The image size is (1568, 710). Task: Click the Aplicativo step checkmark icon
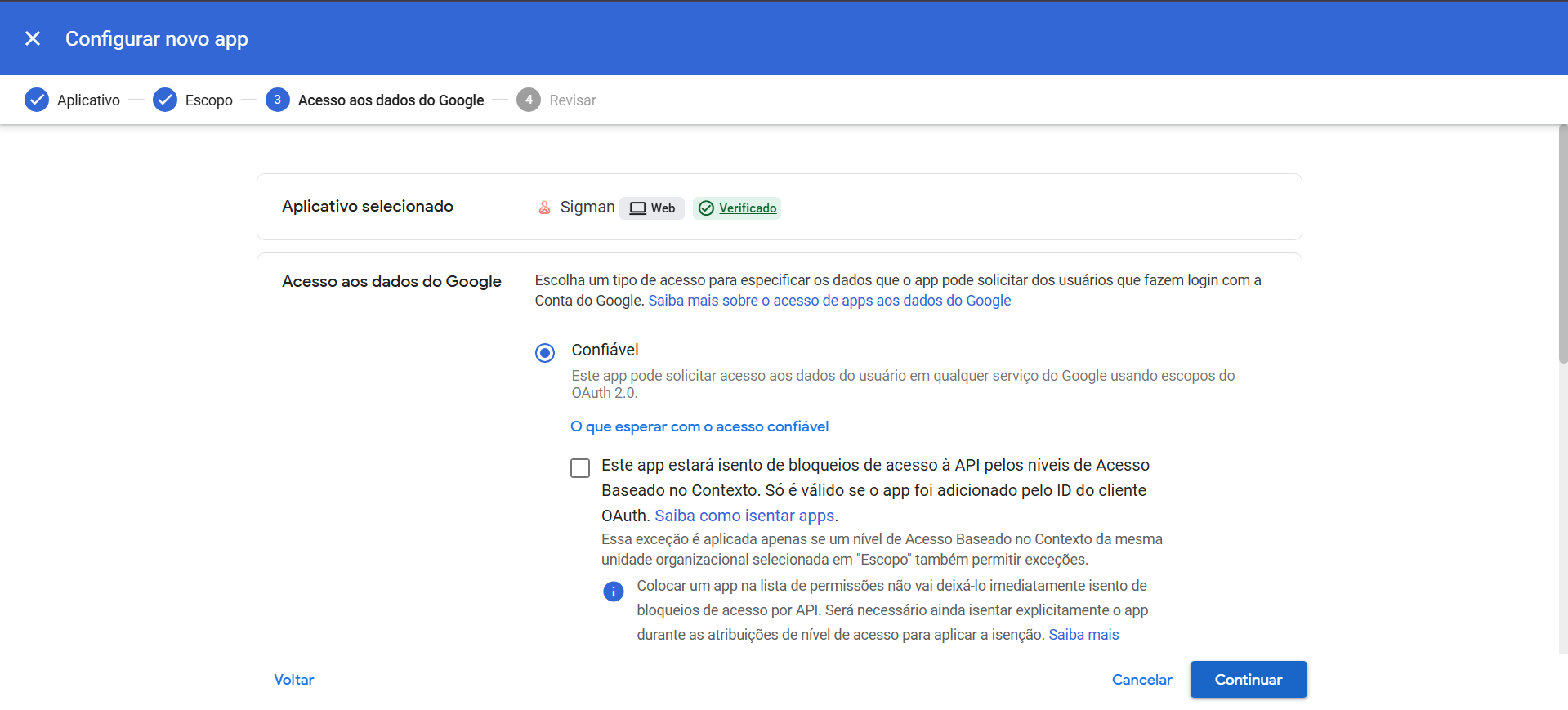click(x=37, y=100)
